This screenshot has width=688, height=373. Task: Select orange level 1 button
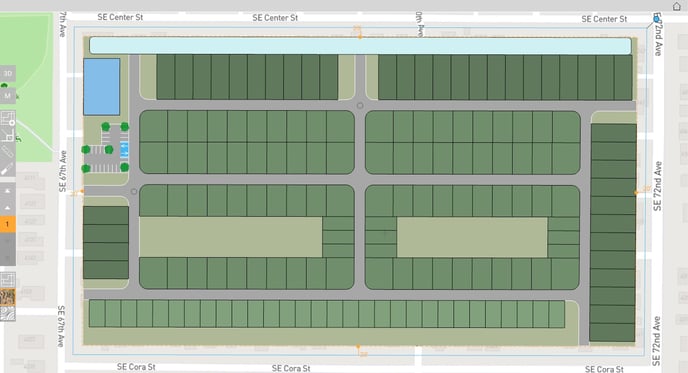pos(7,224)
